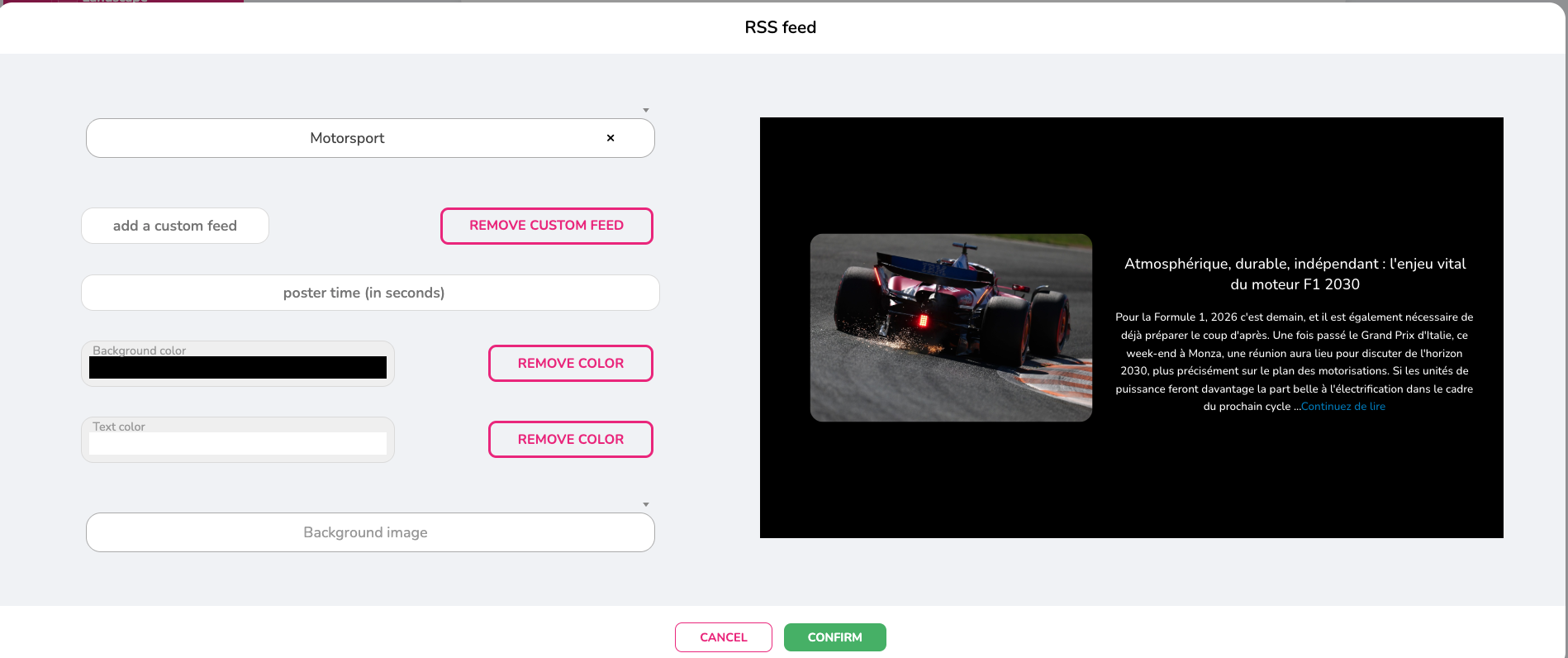Remove the background color
Viewport: 1568px width, 658px height.
(x=570, y=363)
